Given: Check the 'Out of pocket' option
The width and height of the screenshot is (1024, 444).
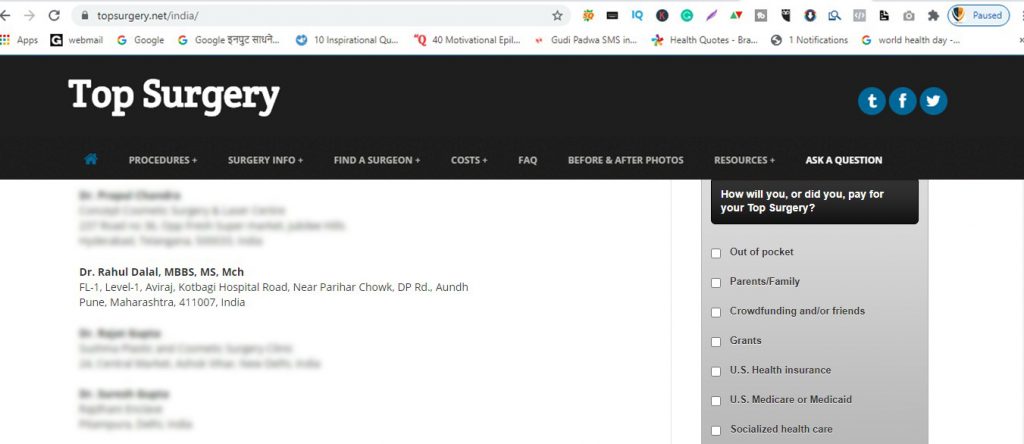Looking at the screenshot, I should (716, 253).
